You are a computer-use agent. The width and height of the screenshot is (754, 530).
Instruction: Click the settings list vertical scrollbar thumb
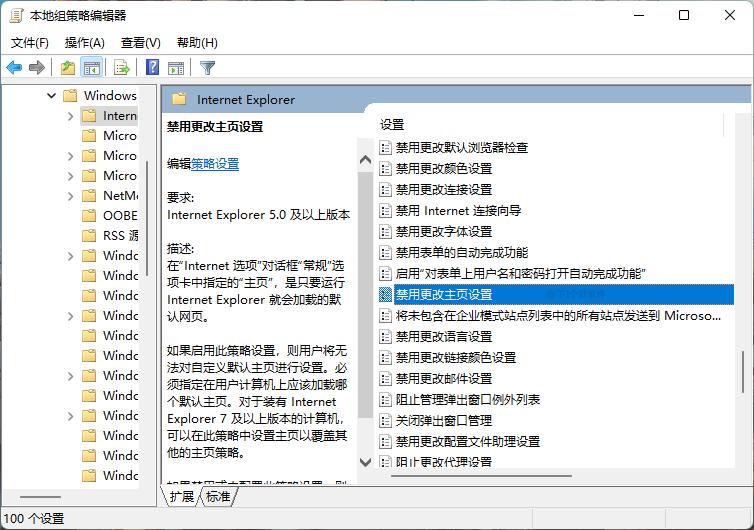coord(742,373)
